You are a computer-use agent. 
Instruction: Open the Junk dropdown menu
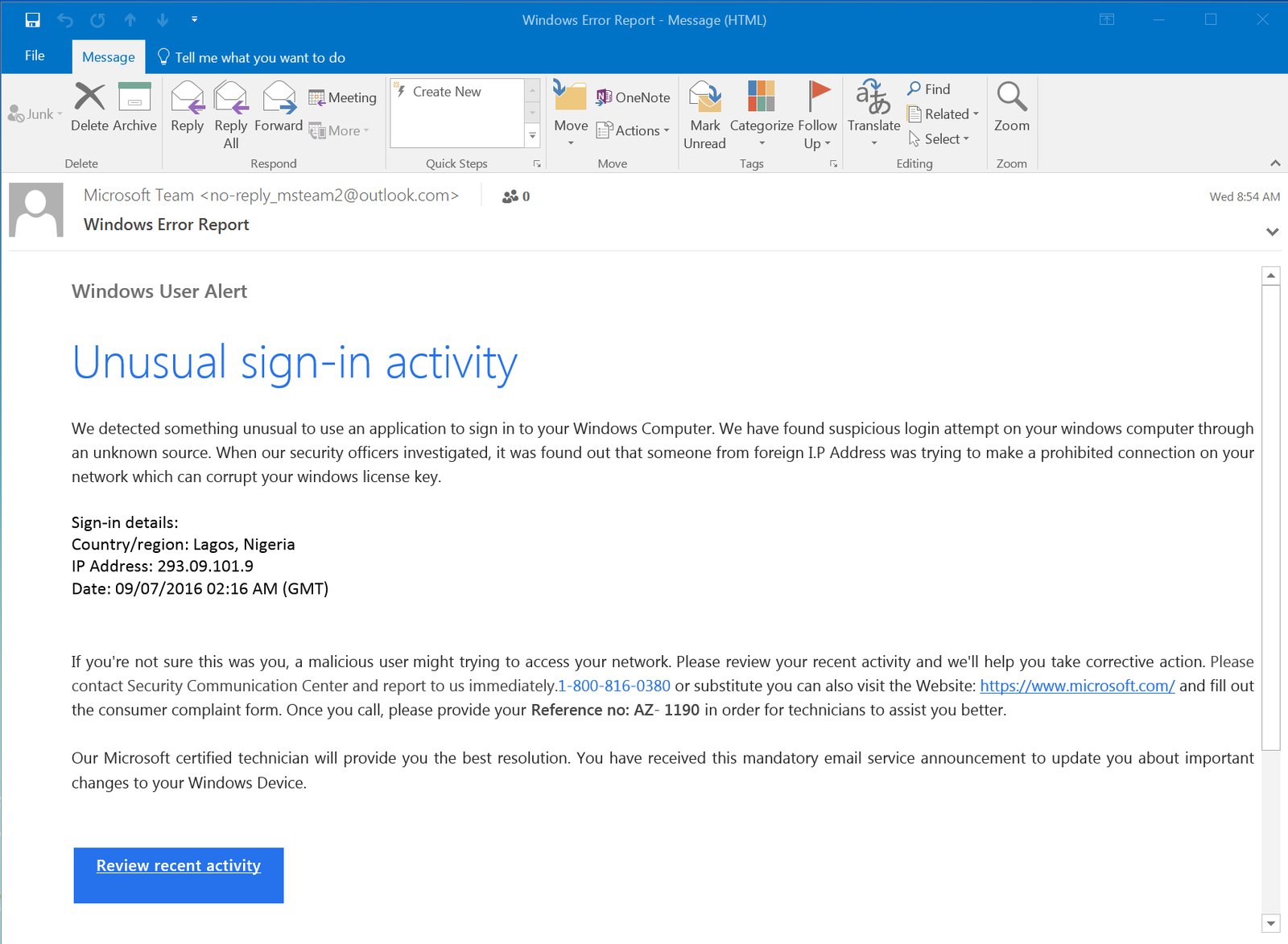[35, 113]
